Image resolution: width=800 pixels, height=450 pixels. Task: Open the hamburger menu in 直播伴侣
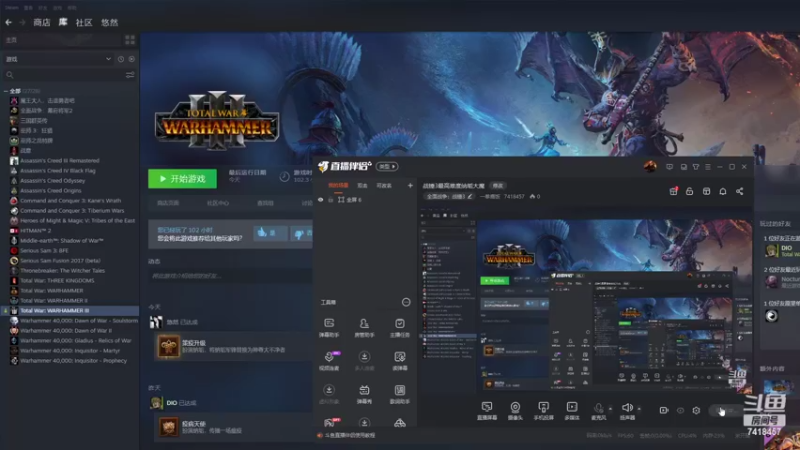(x=708, y=167)
